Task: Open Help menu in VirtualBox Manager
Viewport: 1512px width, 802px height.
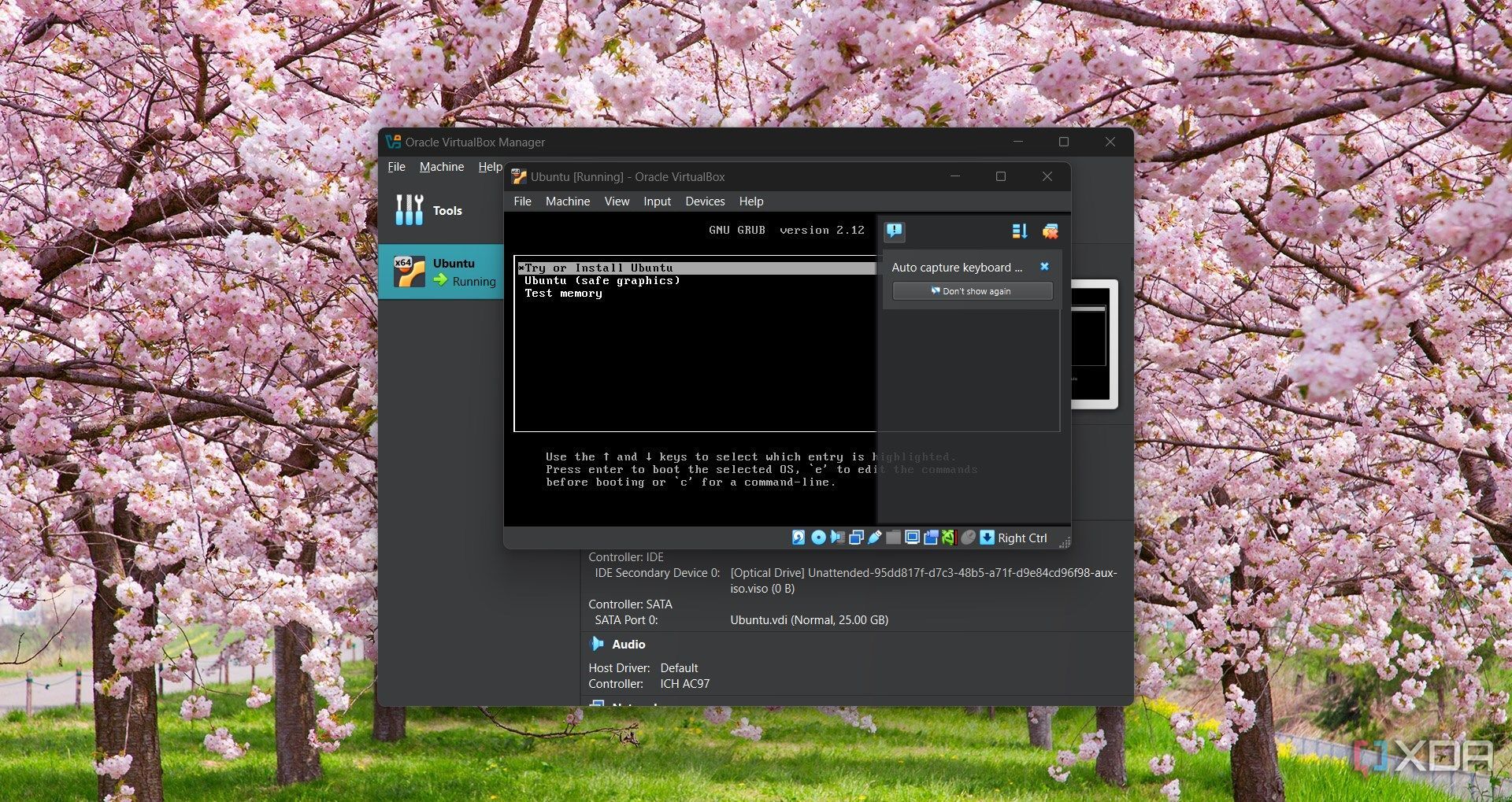Action: [490, 167]
